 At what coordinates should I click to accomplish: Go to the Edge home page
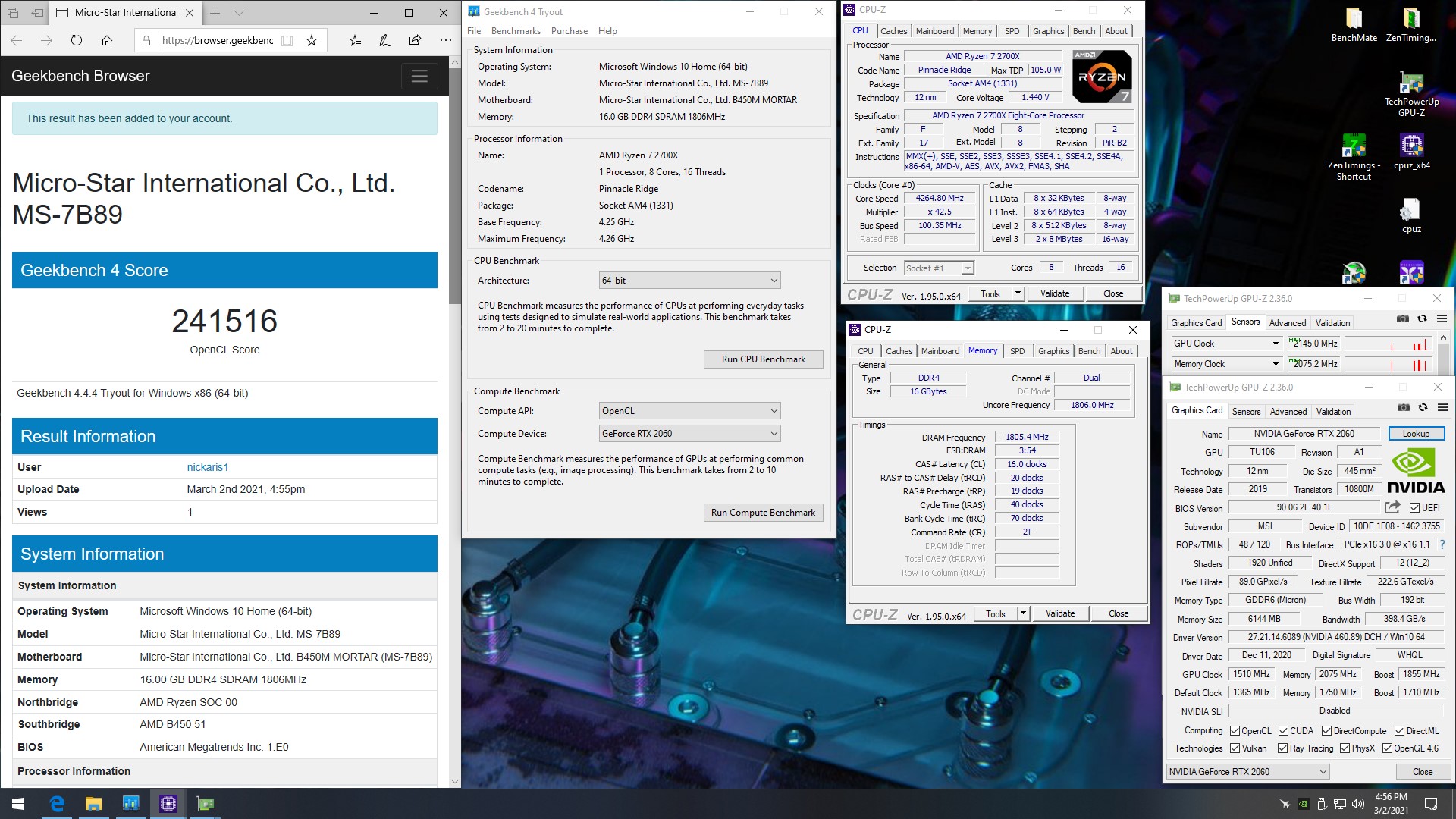pyautogui.click(x=107, y=40)
